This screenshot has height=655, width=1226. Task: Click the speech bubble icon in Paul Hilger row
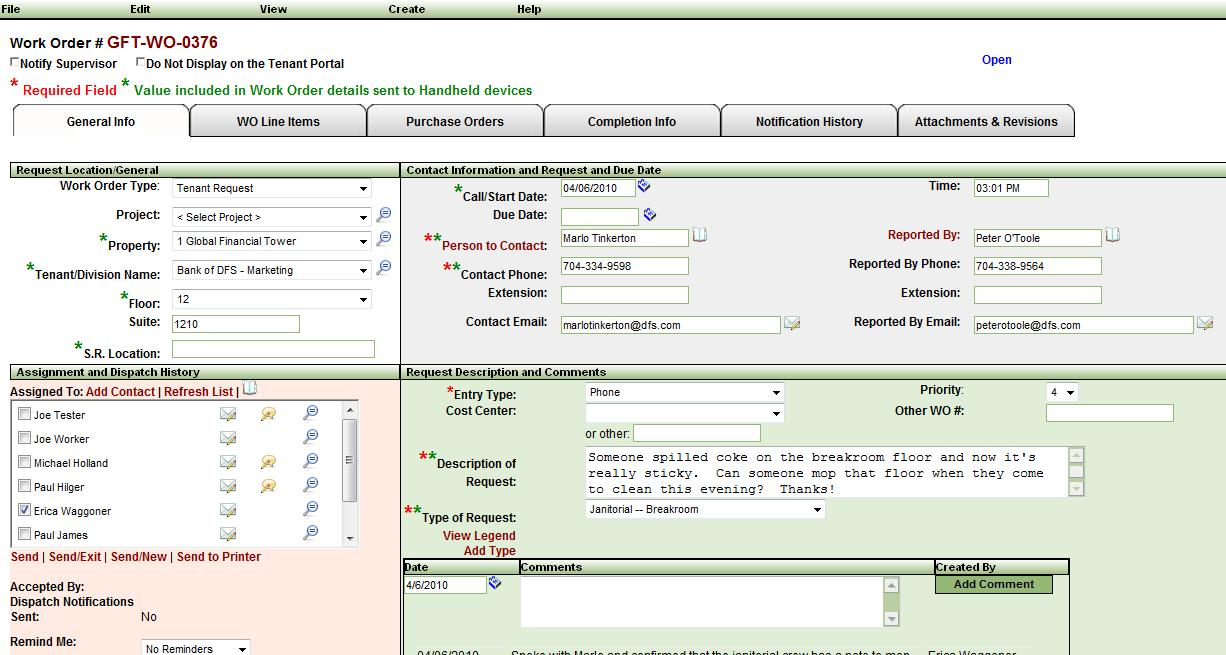[268, 486]
